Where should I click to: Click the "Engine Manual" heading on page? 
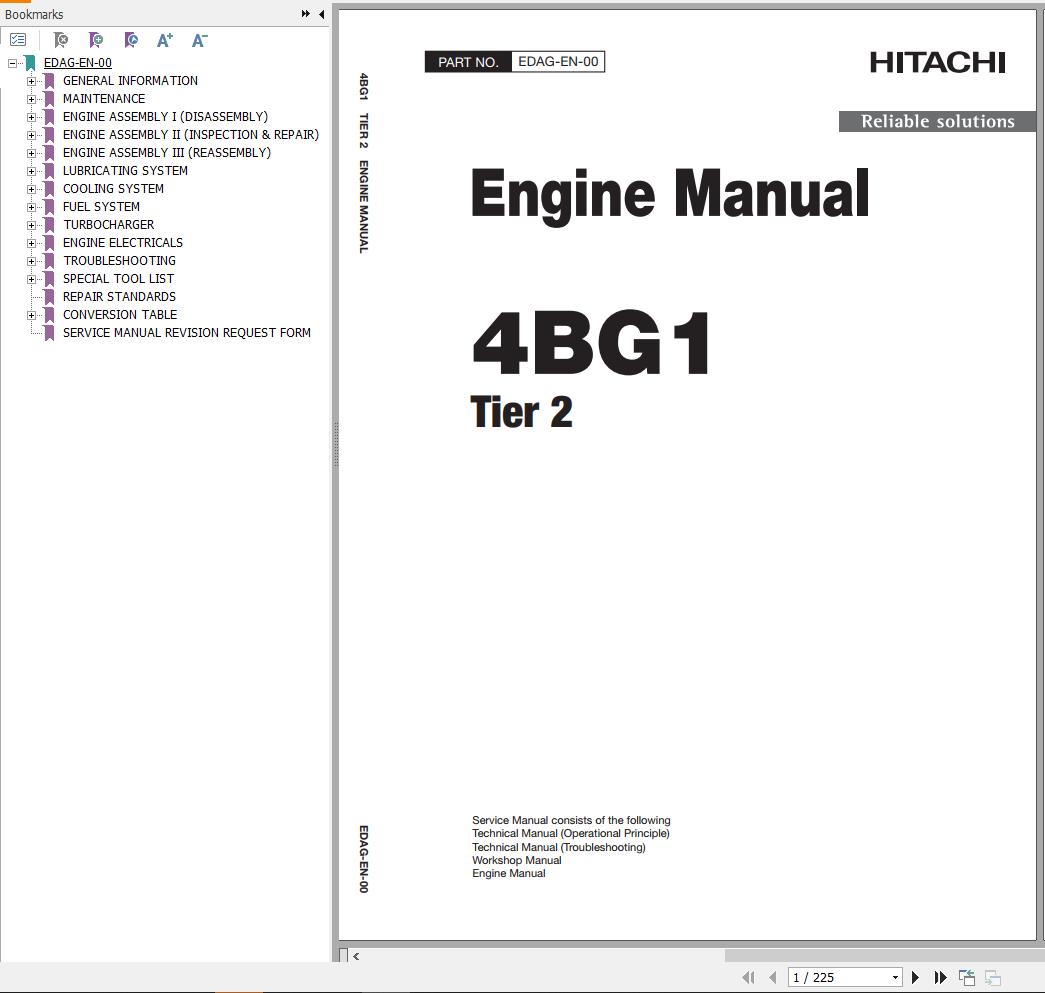670,195
